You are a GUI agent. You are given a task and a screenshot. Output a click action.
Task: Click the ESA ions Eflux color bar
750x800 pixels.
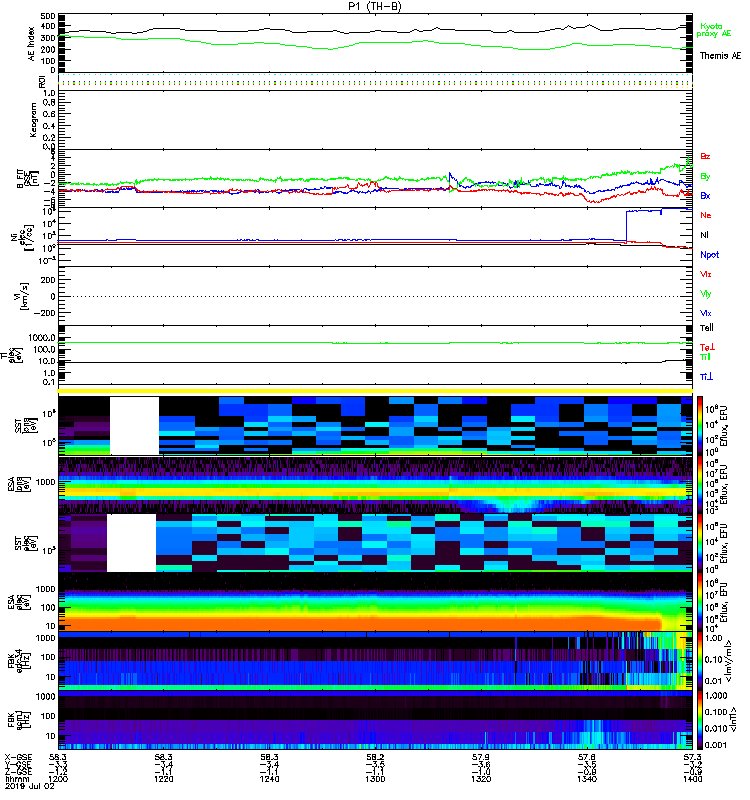[x=700, y=485]
